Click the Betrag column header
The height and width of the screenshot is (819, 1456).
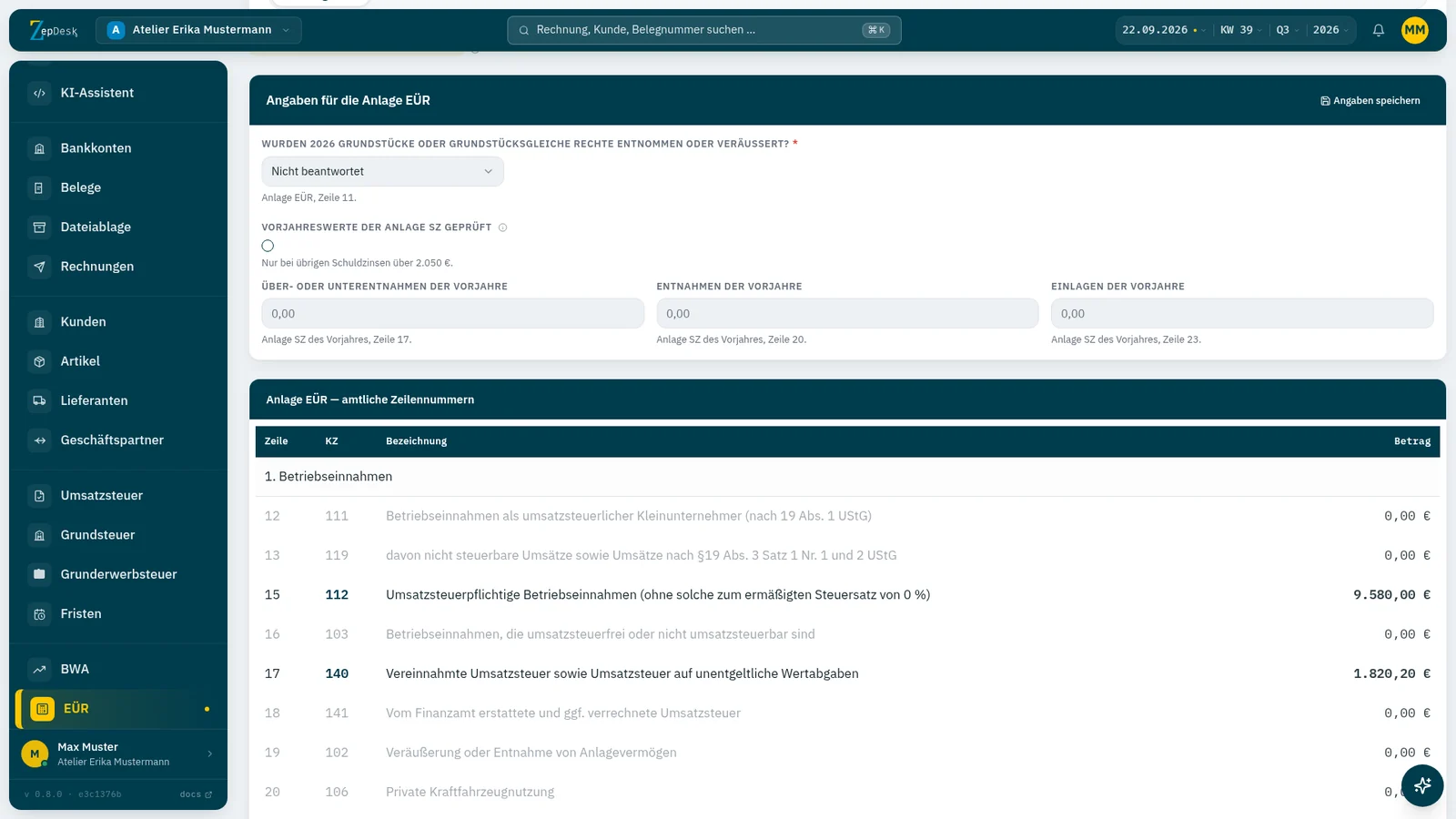tap(1412, 441)
